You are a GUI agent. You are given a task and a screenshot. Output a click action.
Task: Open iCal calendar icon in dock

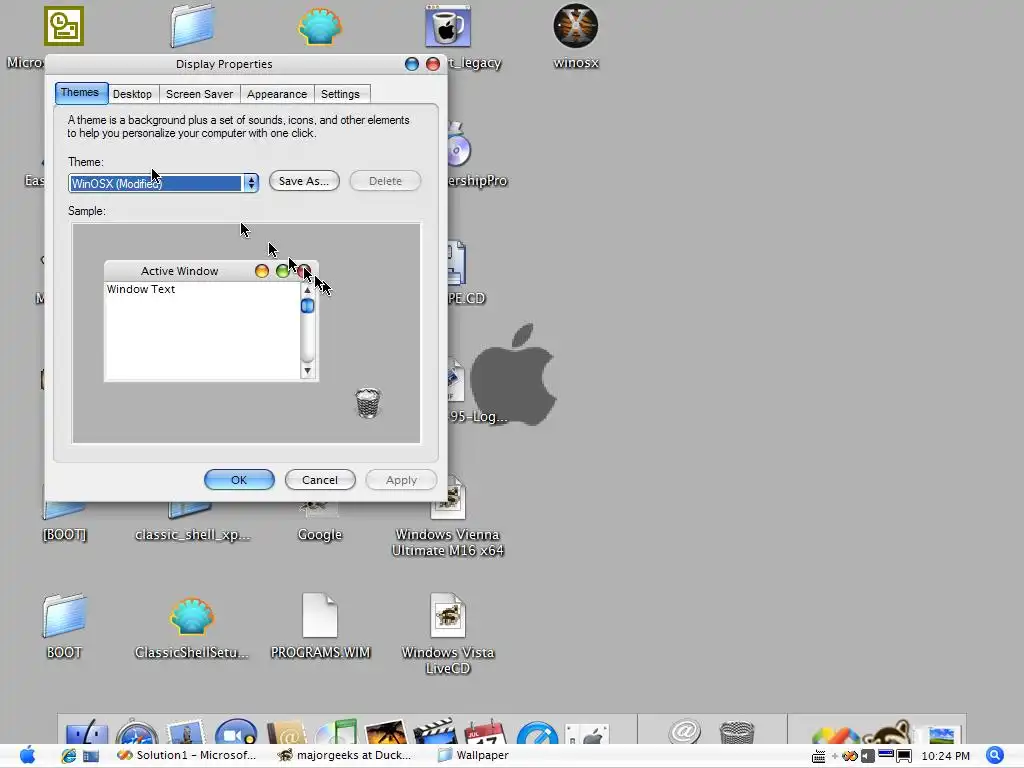click(x=485, y=731)
